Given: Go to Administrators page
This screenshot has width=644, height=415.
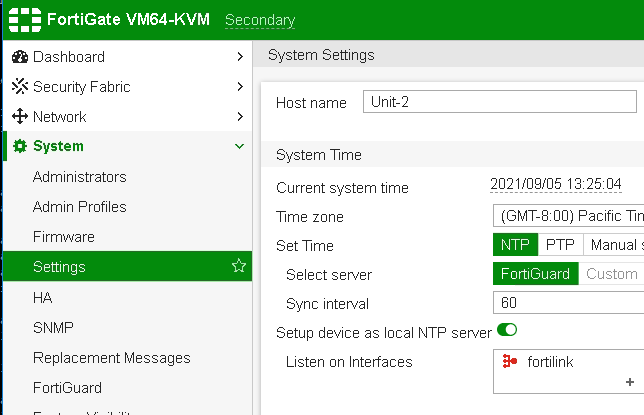Looking at the screenshot, I should coord(80,177).
